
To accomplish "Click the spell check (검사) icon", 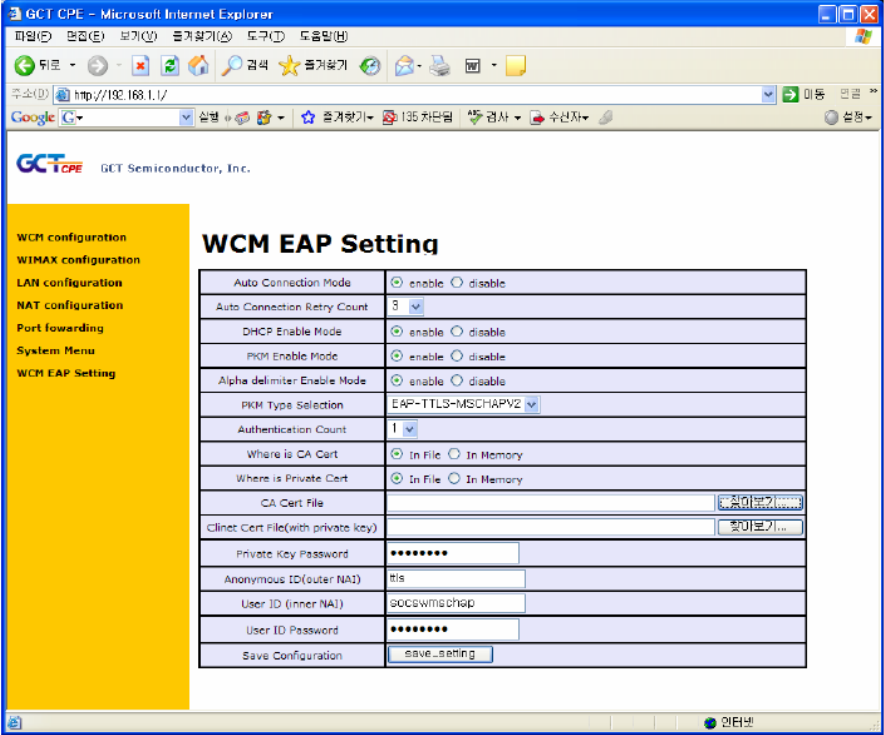I will [x=475, y=117].
